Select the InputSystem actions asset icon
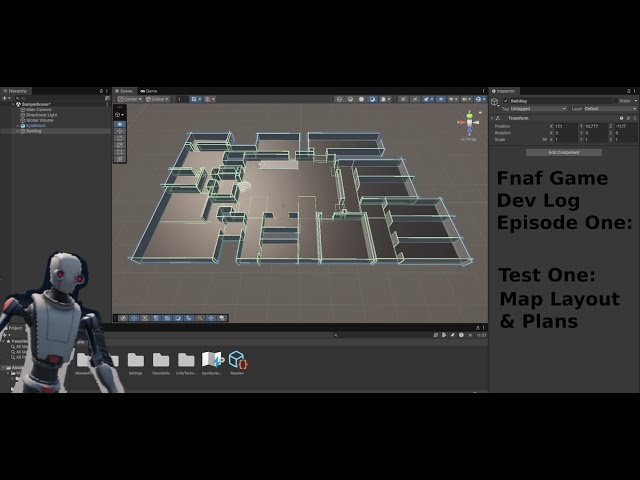The image size is (640, 480). tap(212, 362)
